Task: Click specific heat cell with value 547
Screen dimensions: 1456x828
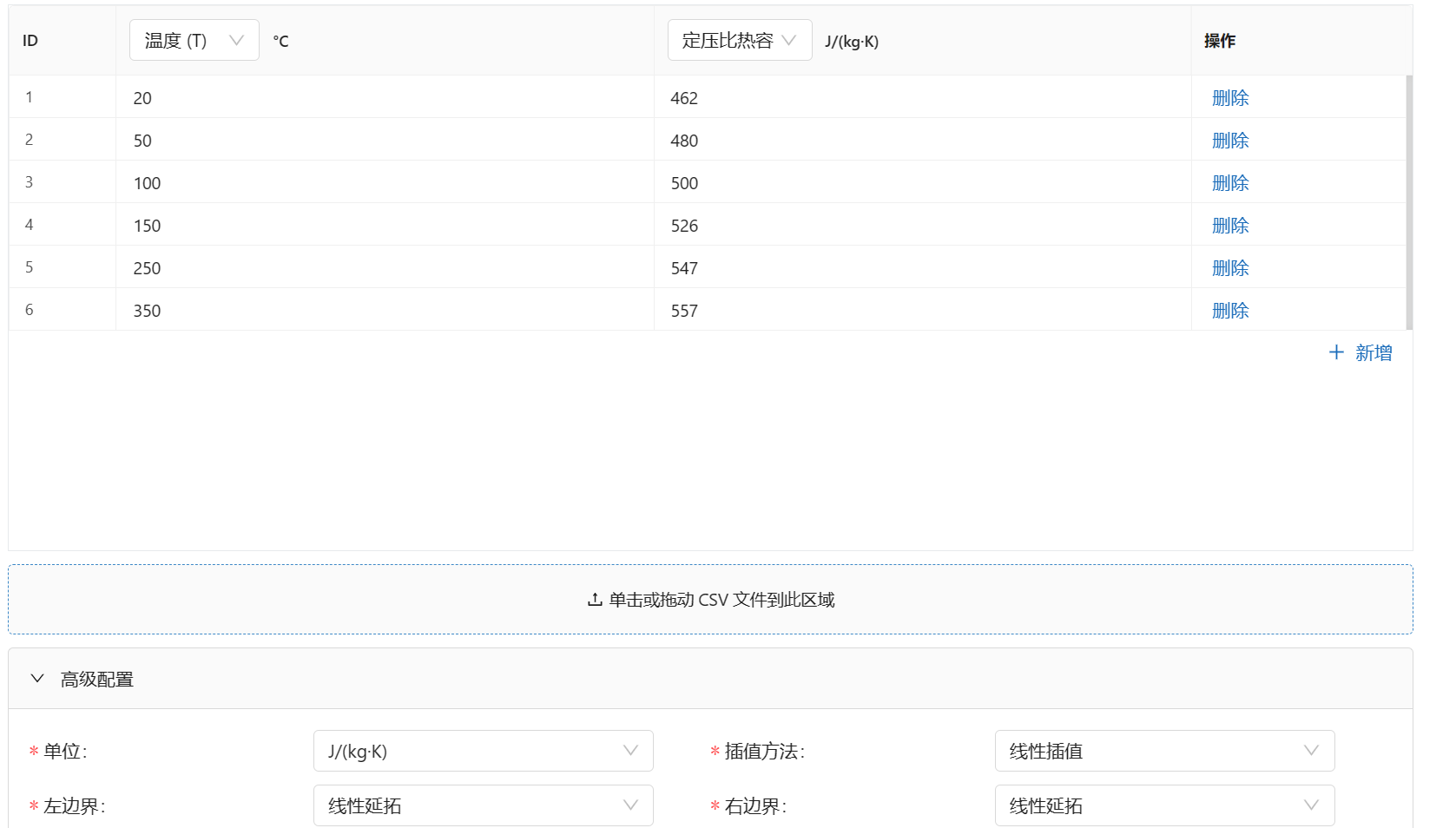Action: click(x=922, y=267)
